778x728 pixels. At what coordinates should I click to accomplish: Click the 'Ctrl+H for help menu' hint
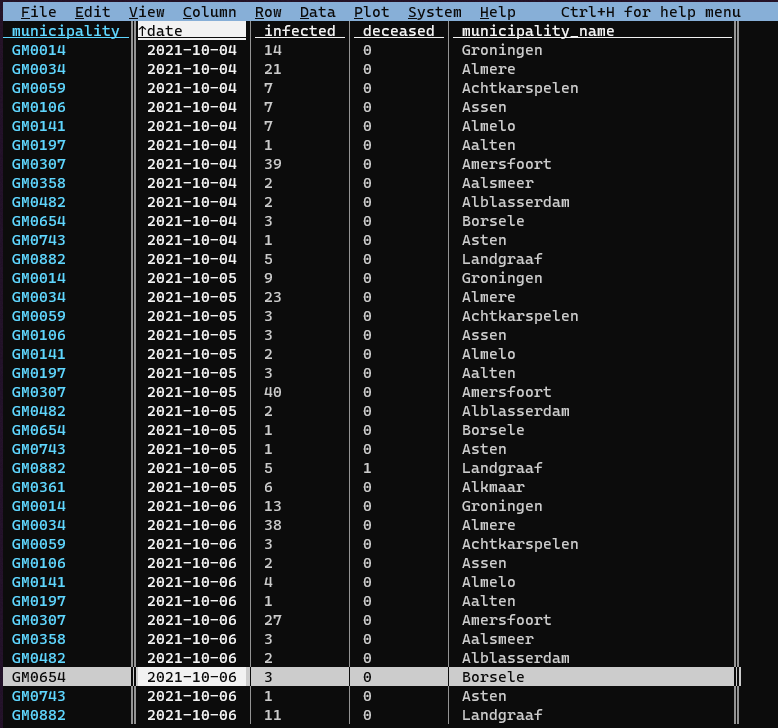click(650, 12)
